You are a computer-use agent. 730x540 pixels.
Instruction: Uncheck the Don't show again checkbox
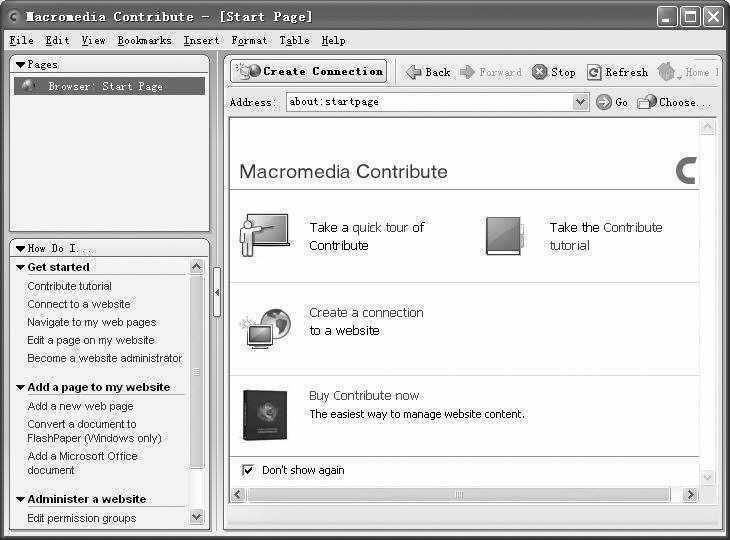tap(248, 470)
